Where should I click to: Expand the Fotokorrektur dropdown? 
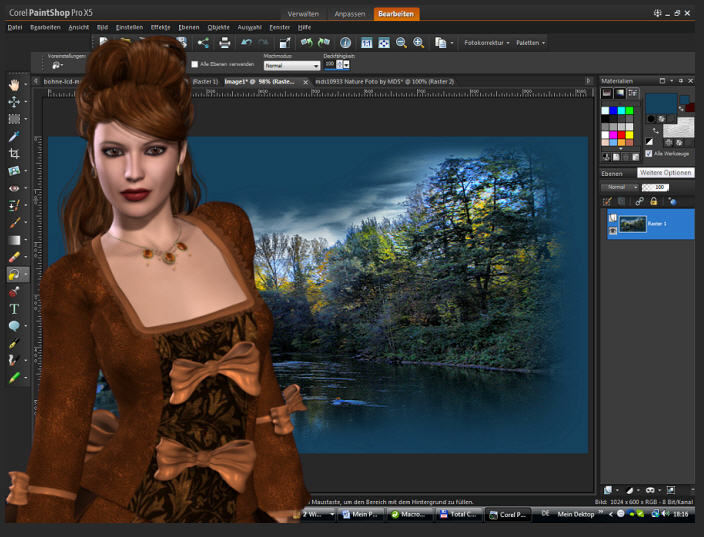point(487,43)
